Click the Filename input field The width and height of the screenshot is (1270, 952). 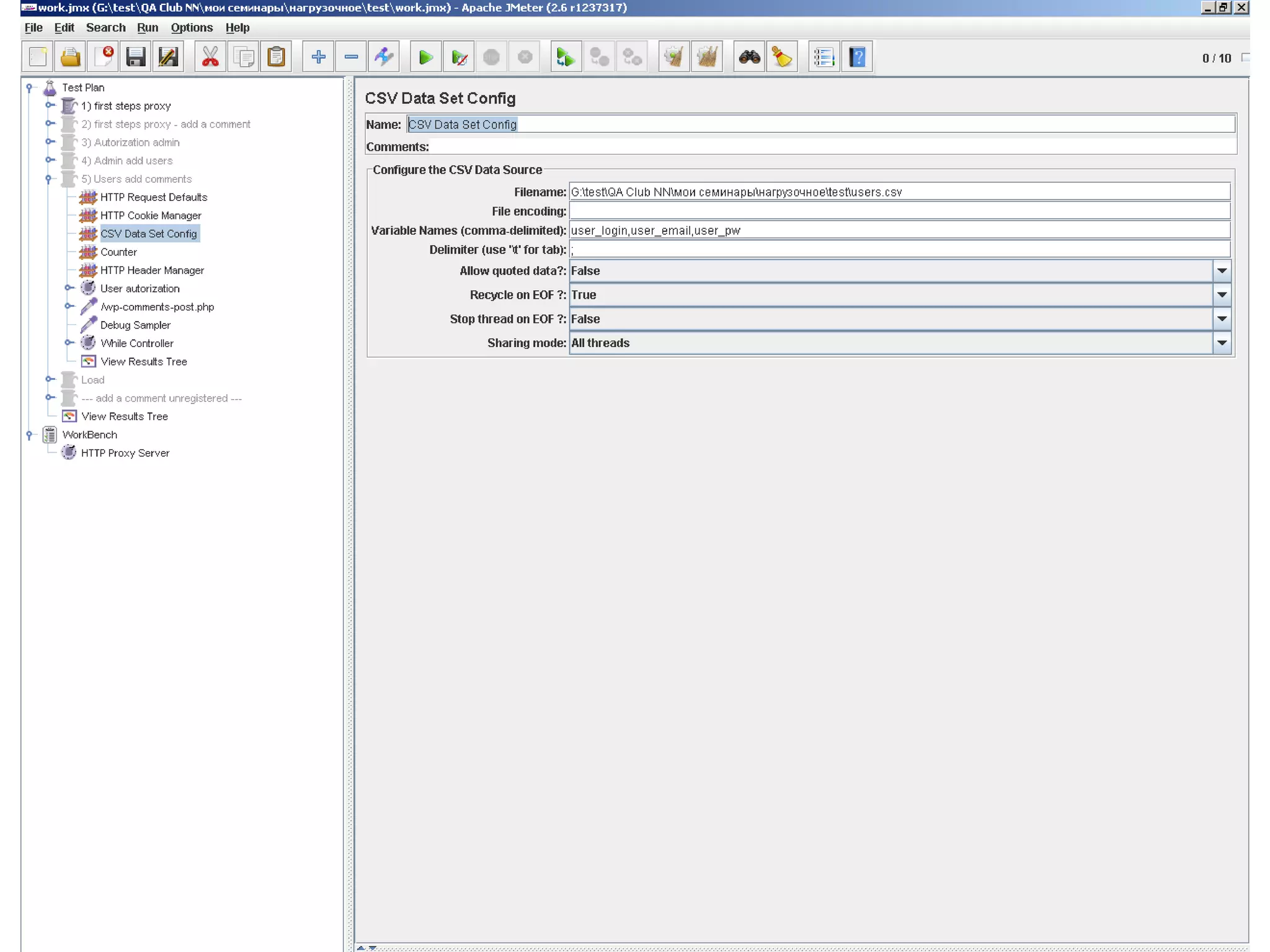point(899,192)
